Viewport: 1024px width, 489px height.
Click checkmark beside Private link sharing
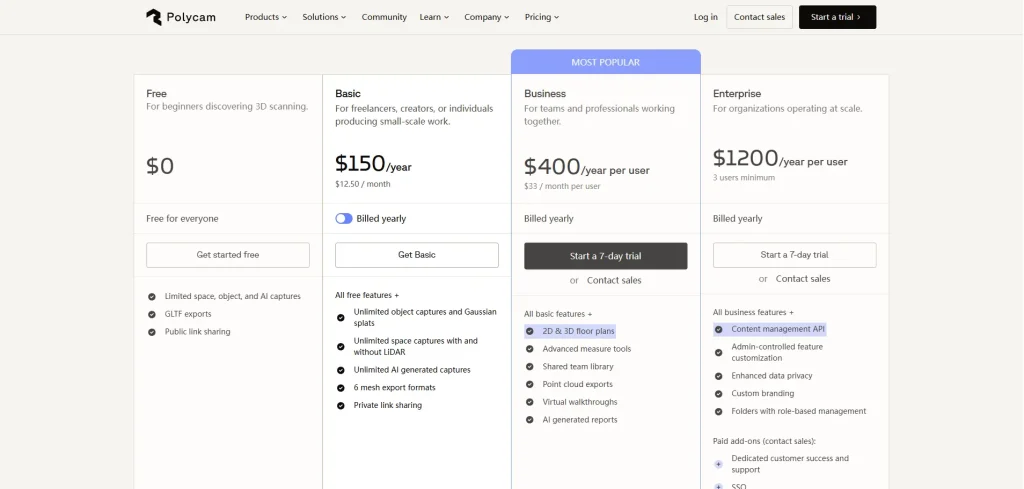coord(340,405)
